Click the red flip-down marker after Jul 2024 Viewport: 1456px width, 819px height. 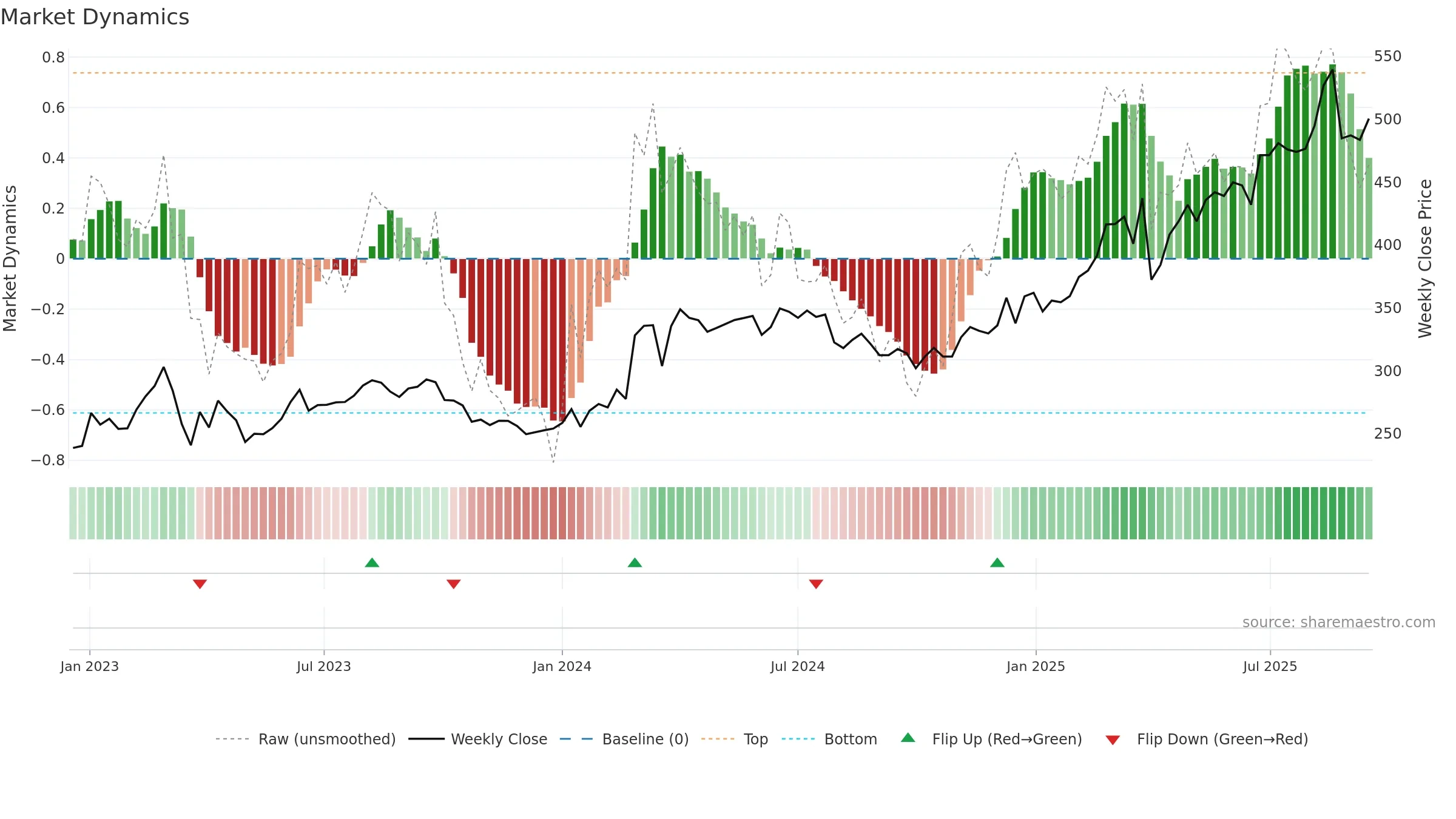coord(816,584)
